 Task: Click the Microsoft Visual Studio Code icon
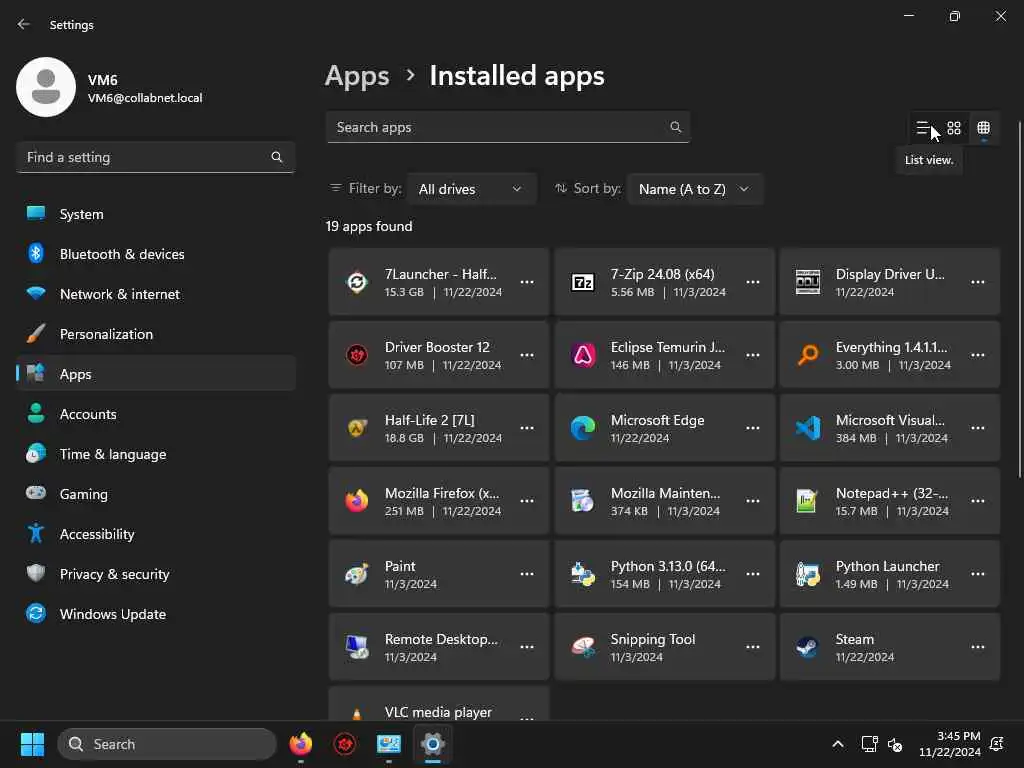click(808, 428)
